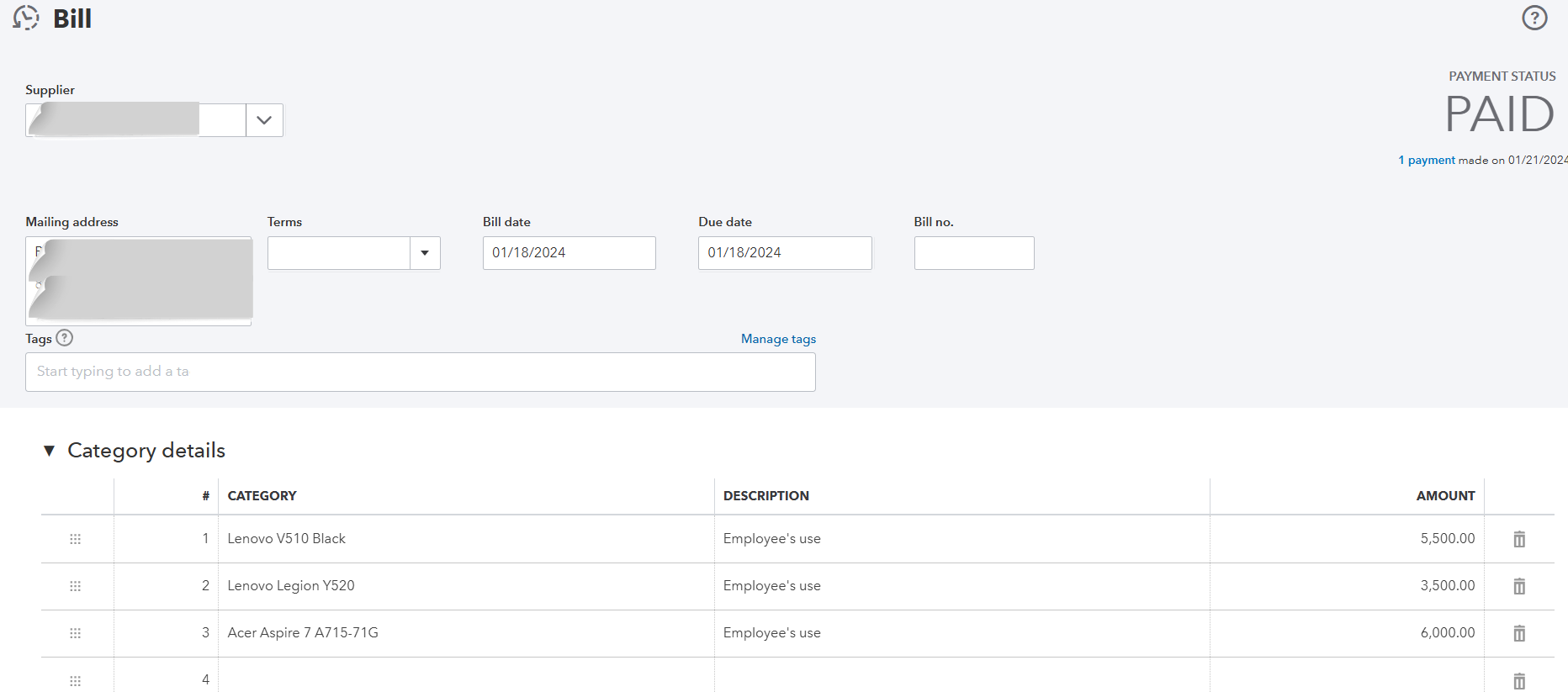Focus the Bill date field
Screen dimensions: 1568x692
click(x=569, y=253)
